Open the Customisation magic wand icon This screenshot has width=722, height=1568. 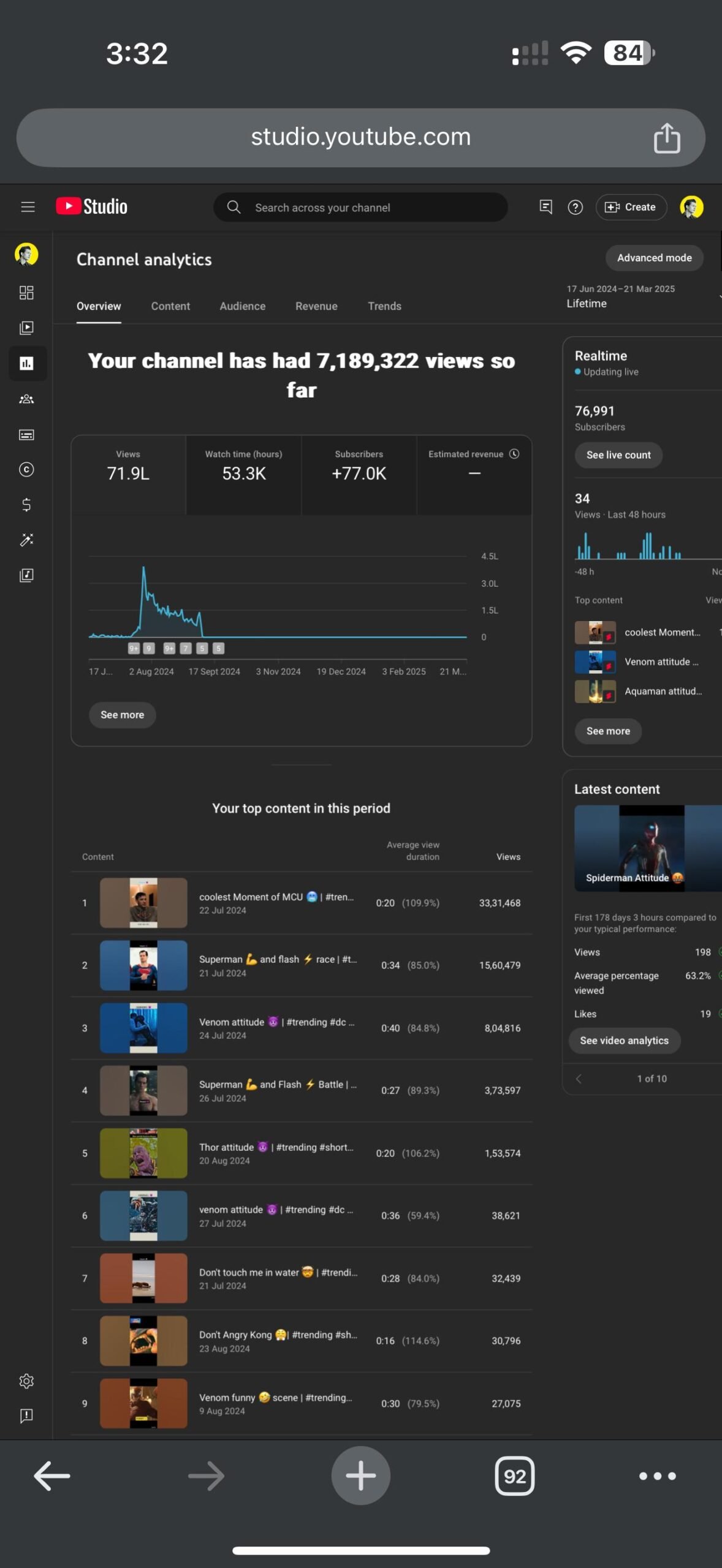point(26,540)
